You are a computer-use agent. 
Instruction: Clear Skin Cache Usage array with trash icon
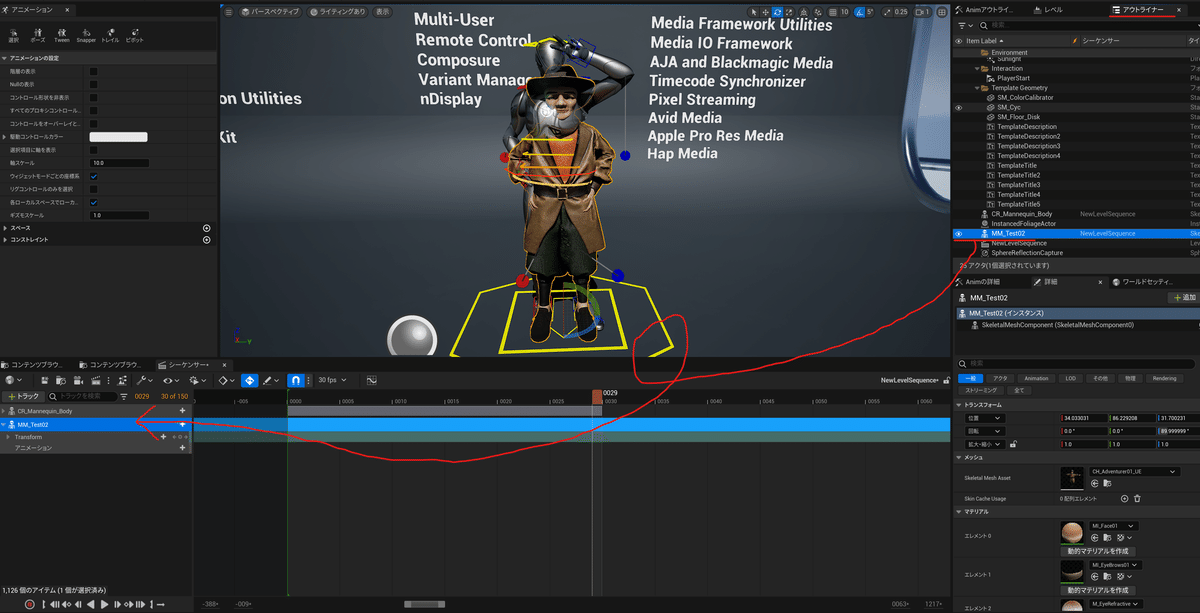pyautogui.click(x=1137, y=498)
